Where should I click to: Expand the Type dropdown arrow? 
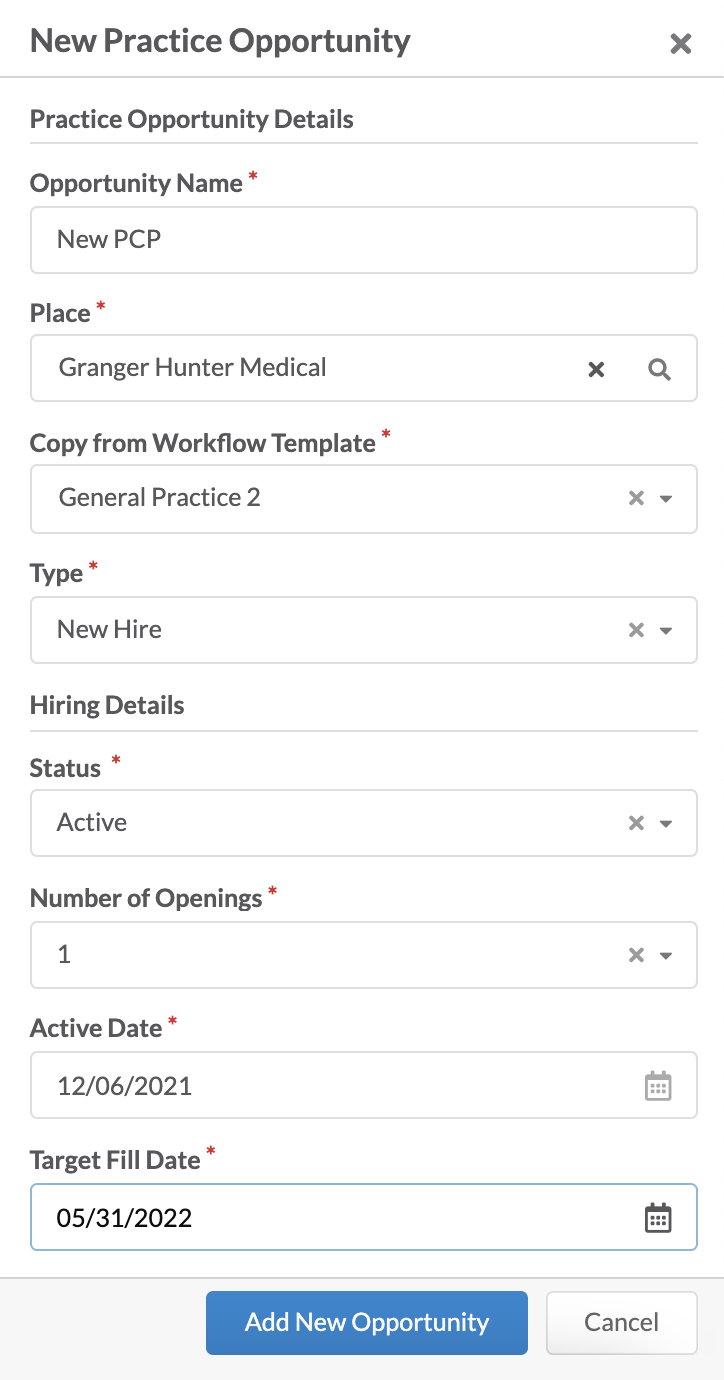666,630
